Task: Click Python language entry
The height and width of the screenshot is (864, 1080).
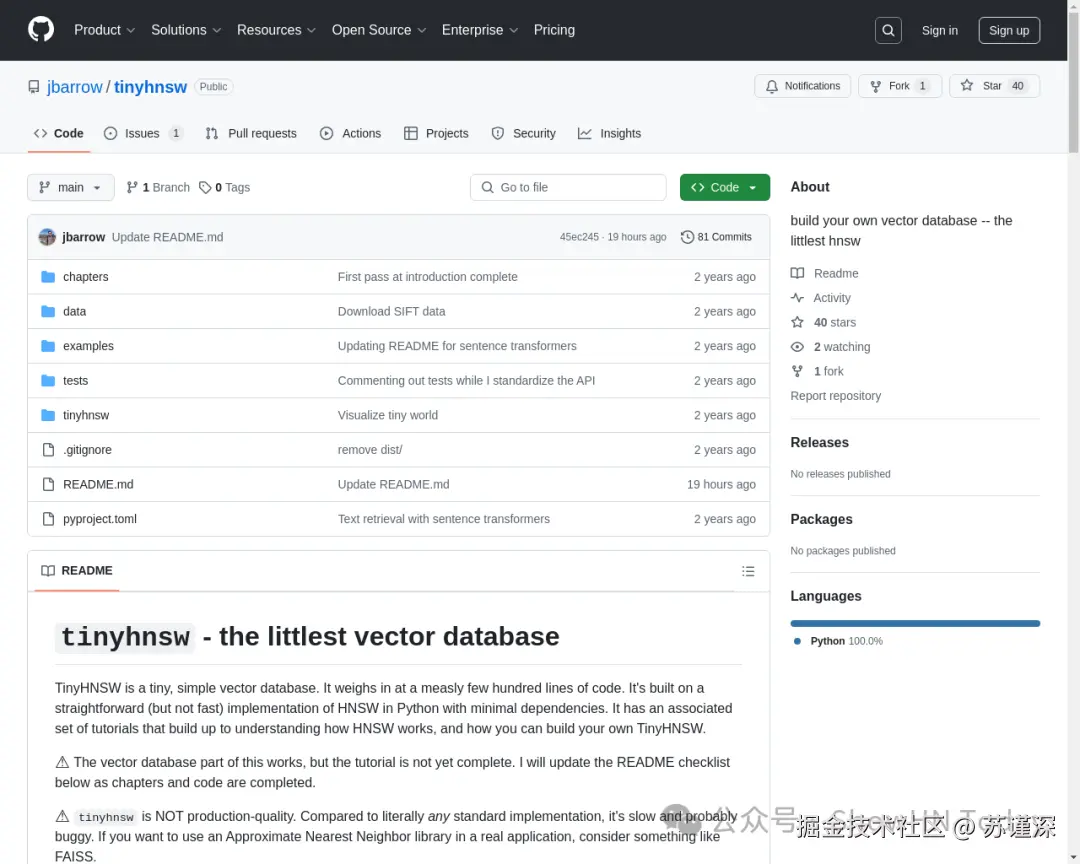Action: pyautogui.click(x=838, y=641)
